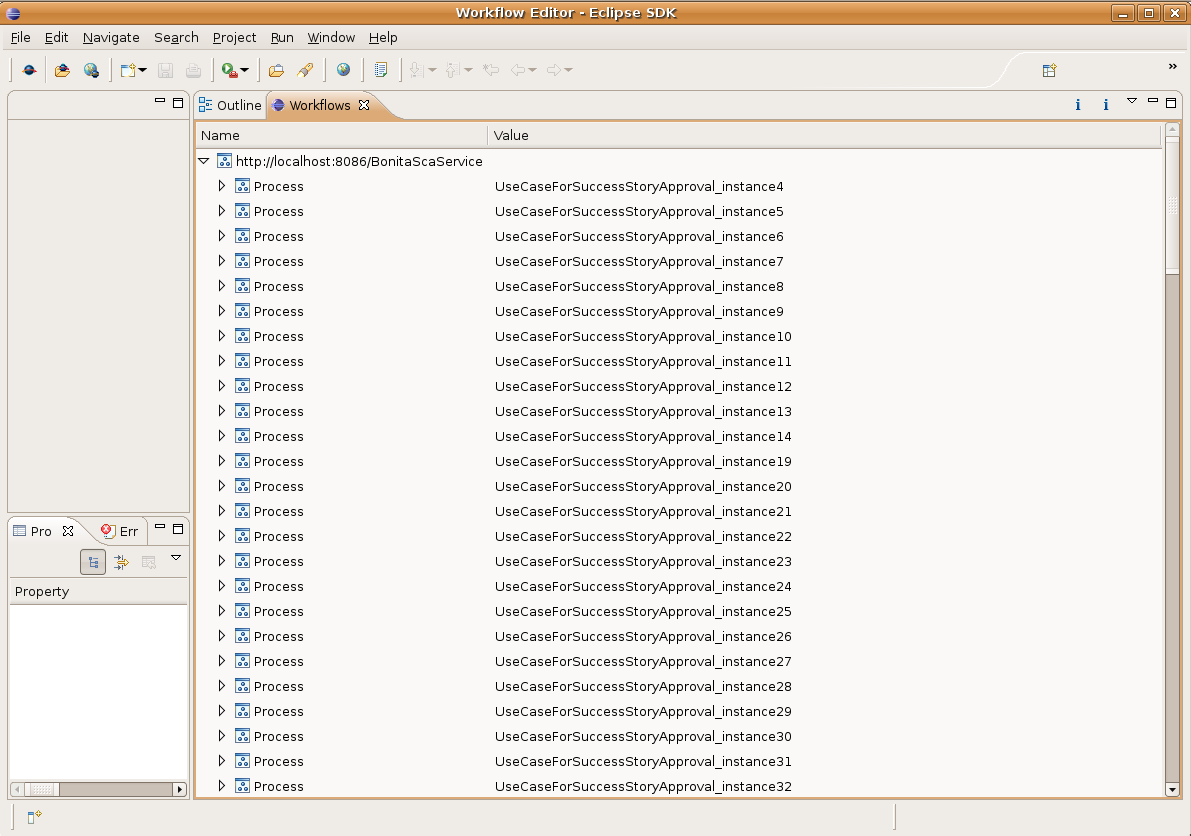
Task: Click the red planet toolbar icon
Action: [29, 70]
